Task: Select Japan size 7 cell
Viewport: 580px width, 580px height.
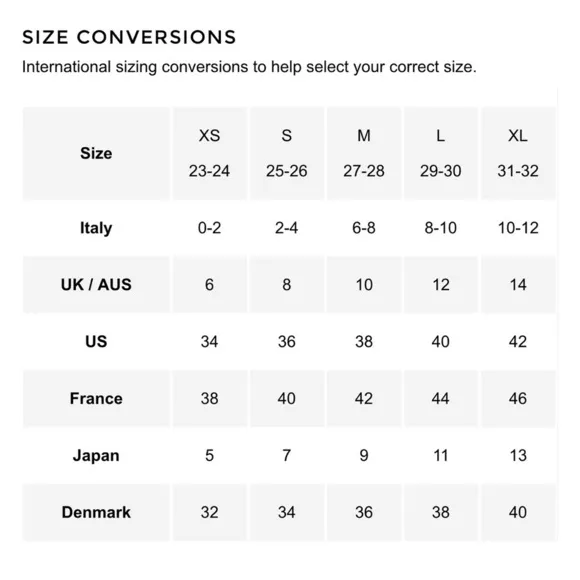Action: tap(287, 455)
